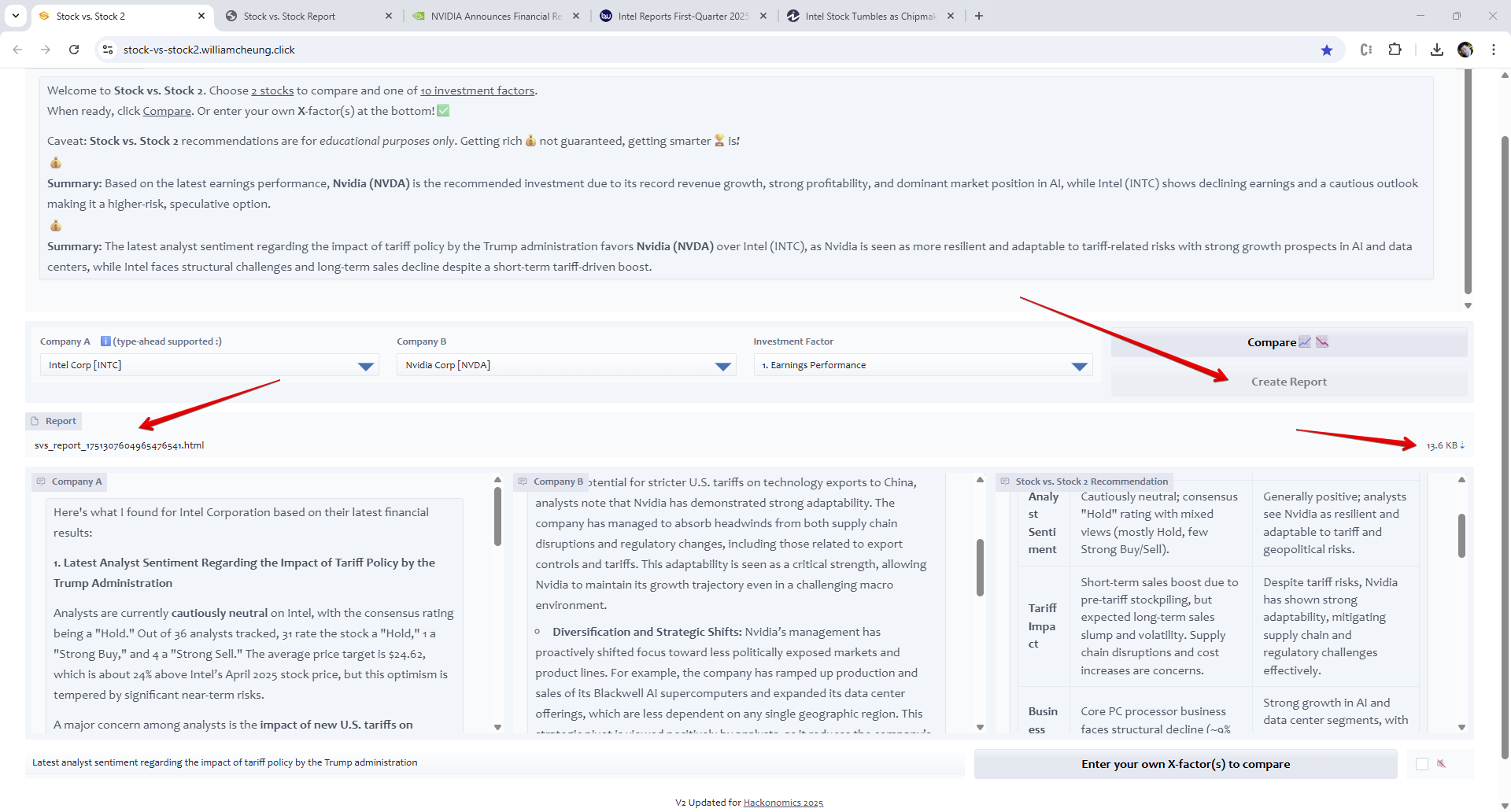
Task: Open the svs_report html file link
Action: click(x=119, y=445)
